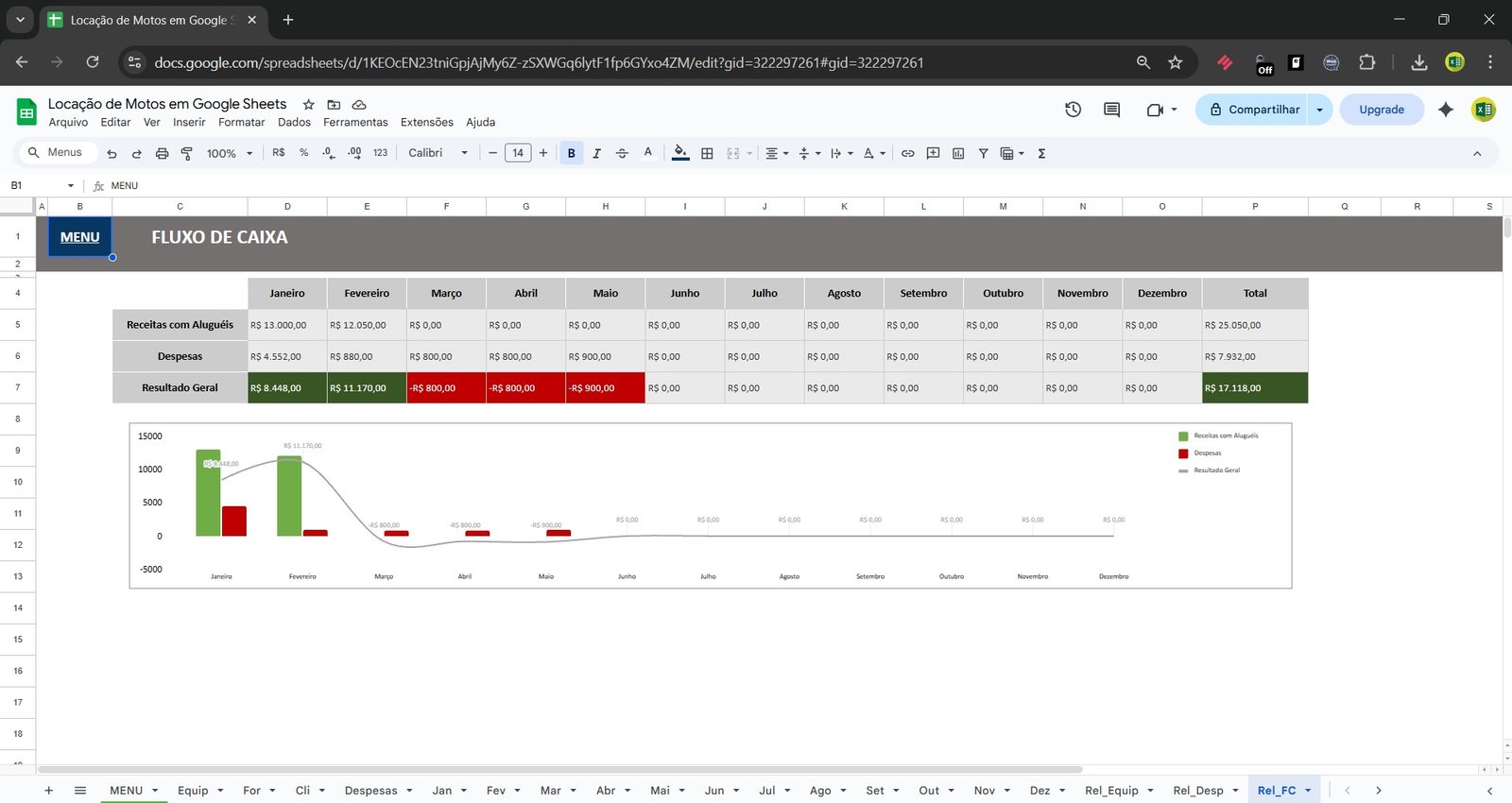Open the fill color picker
The image size is (1512, 803).
click(x=680, y=153)
